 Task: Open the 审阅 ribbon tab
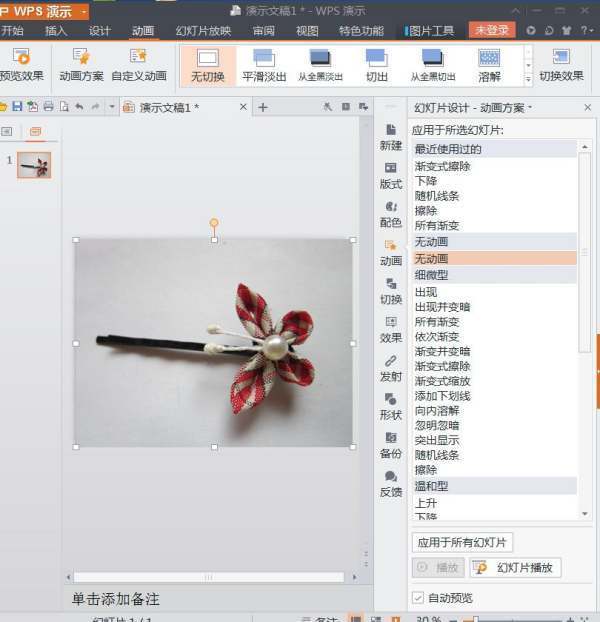[264, 31]
